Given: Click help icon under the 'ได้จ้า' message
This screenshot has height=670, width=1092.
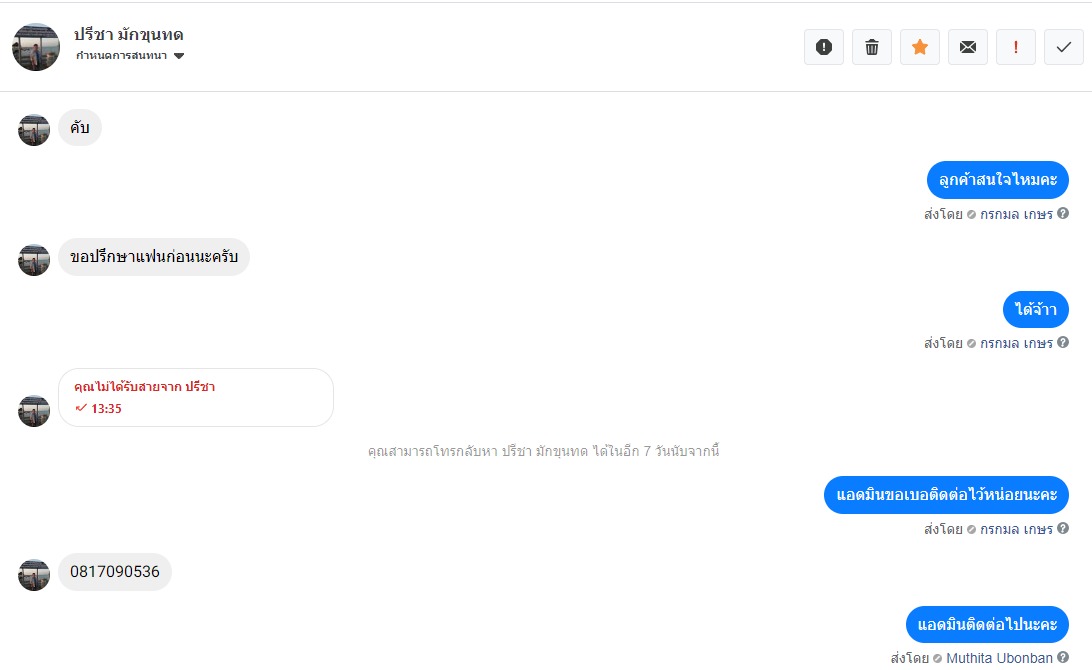Looking at the screenshot, I should click(1063, 343).
